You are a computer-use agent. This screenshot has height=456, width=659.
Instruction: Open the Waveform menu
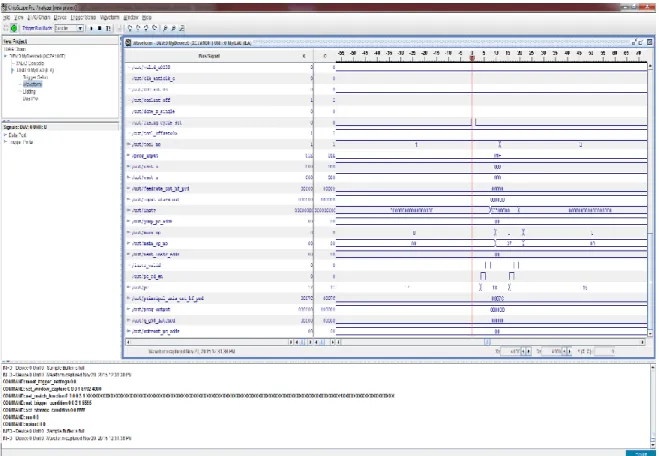coord(110,18)
